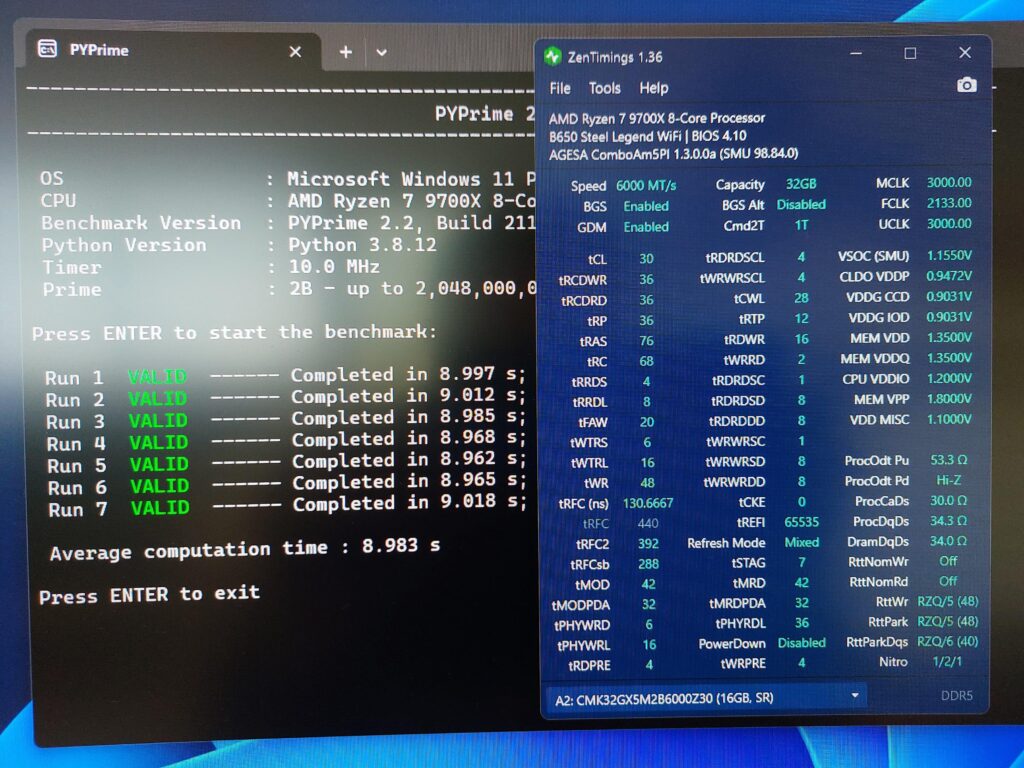Click the AMD Ryzen 7 9700X processor line
Screen dimensions: 1024x768
tap(656, 118)
